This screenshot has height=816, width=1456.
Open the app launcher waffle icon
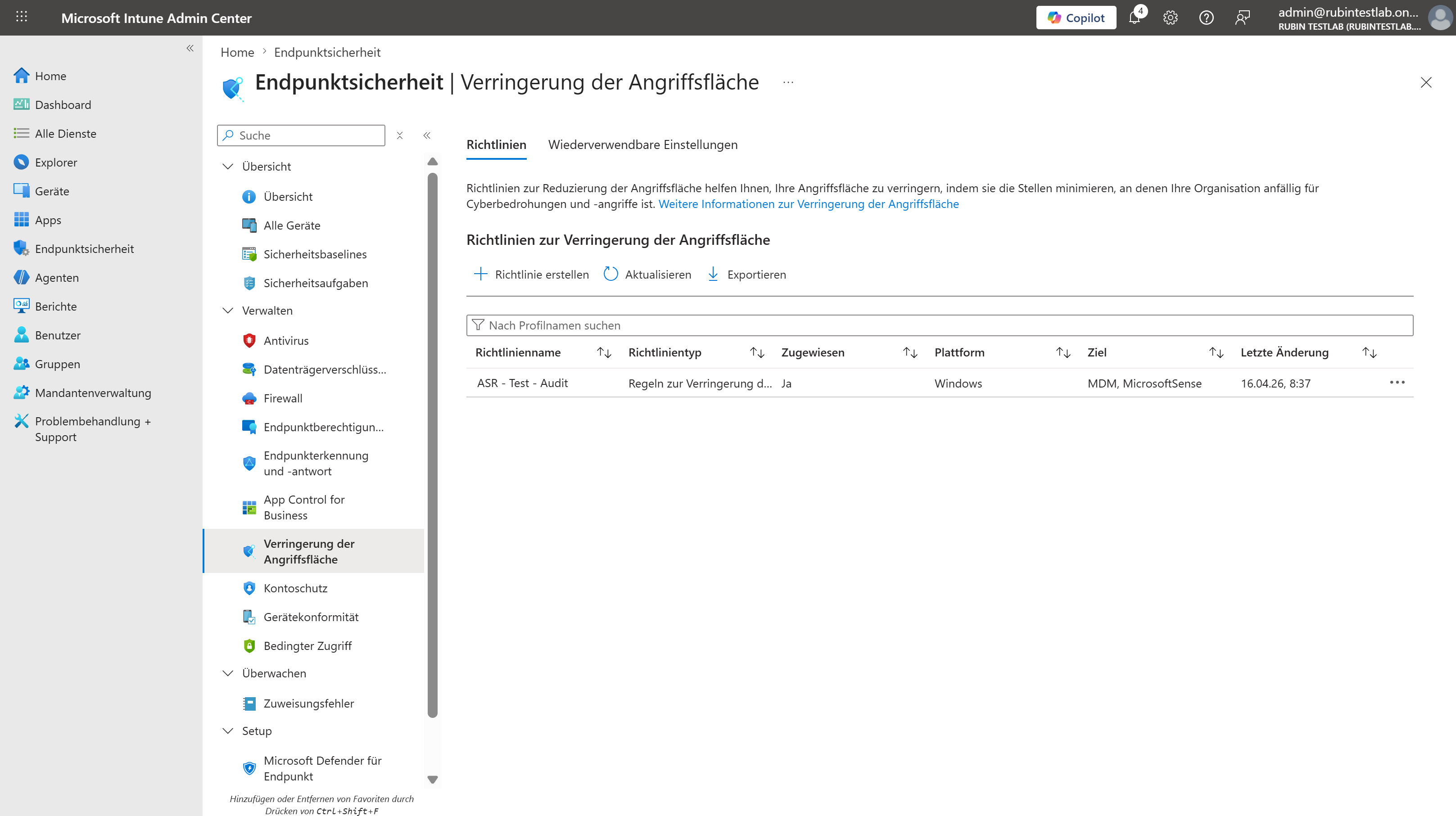[22, 17]
